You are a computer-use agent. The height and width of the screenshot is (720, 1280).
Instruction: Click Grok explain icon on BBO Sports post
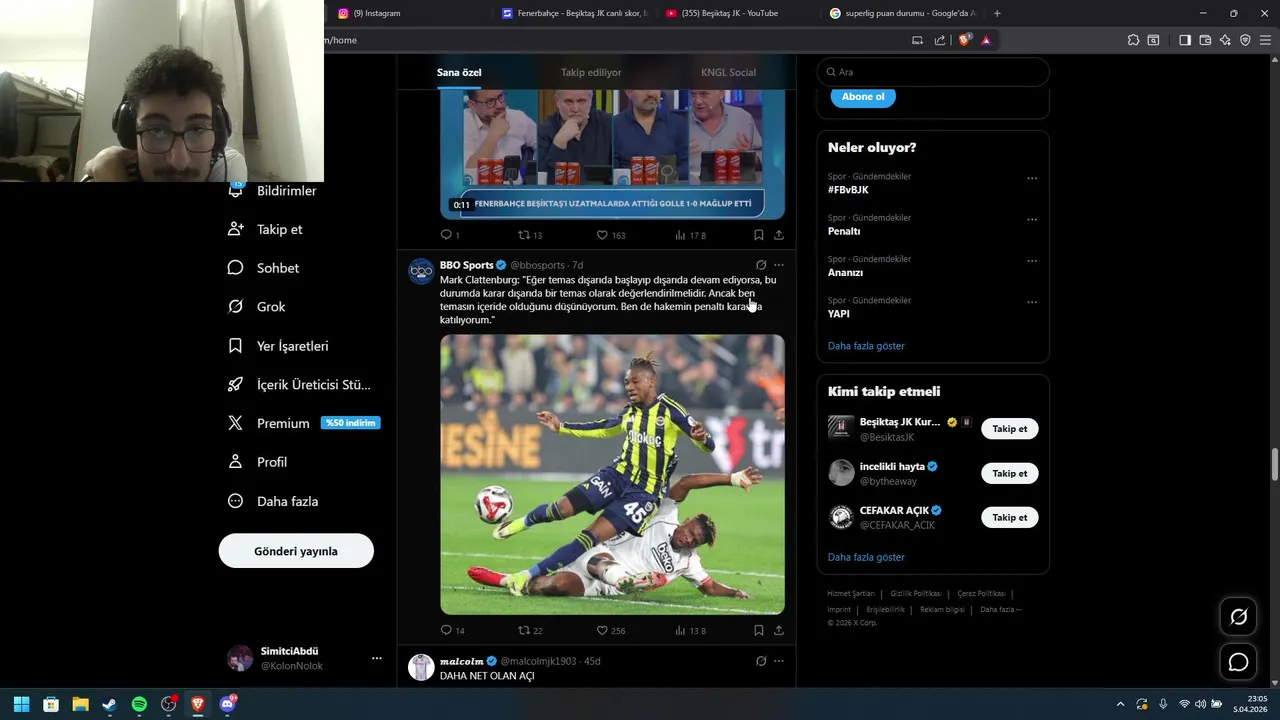click(761, 265)
